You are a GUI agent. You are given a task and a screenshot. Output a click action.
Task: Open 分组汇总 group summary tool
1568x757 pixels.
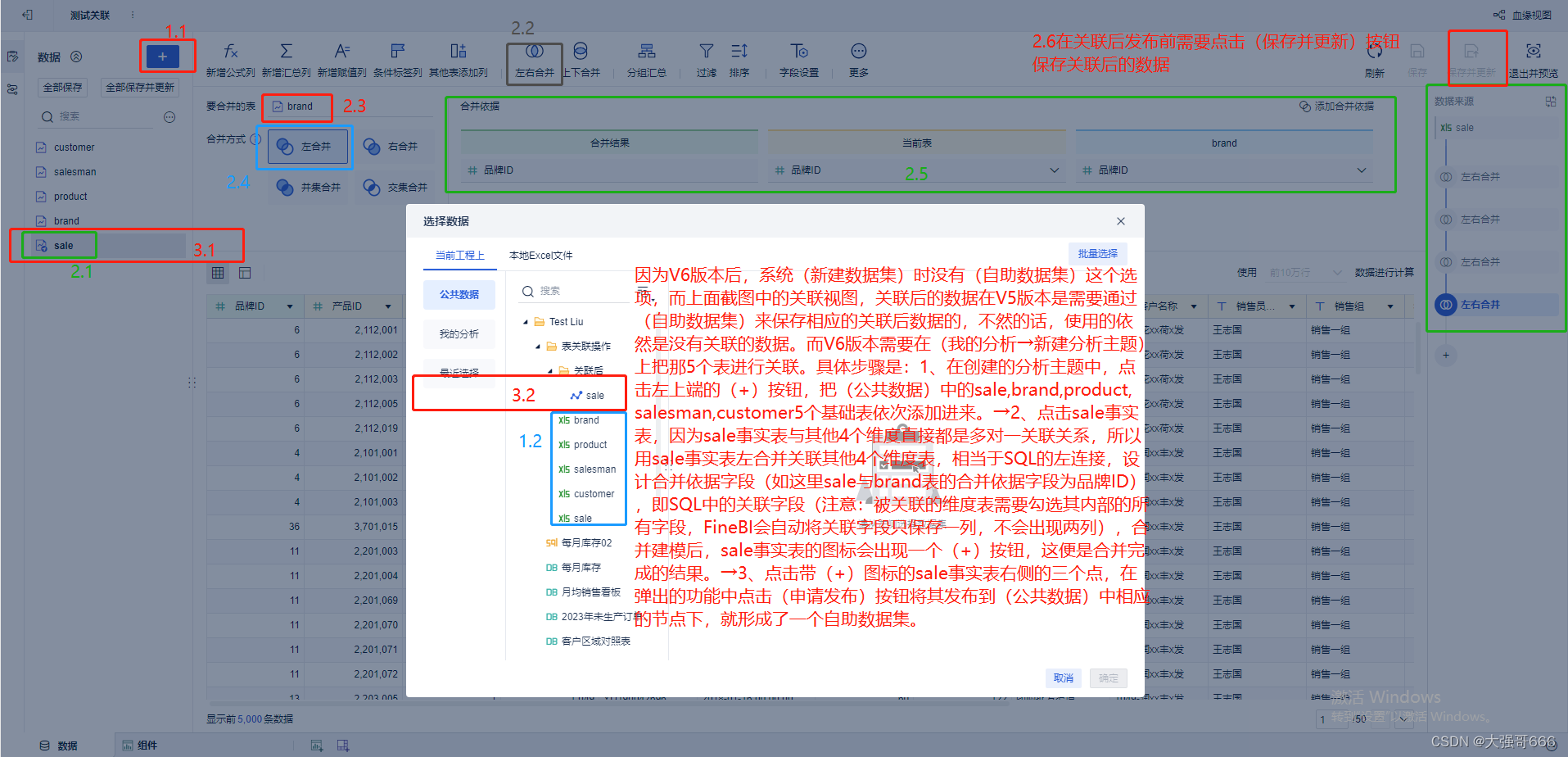tap(647, 62)
